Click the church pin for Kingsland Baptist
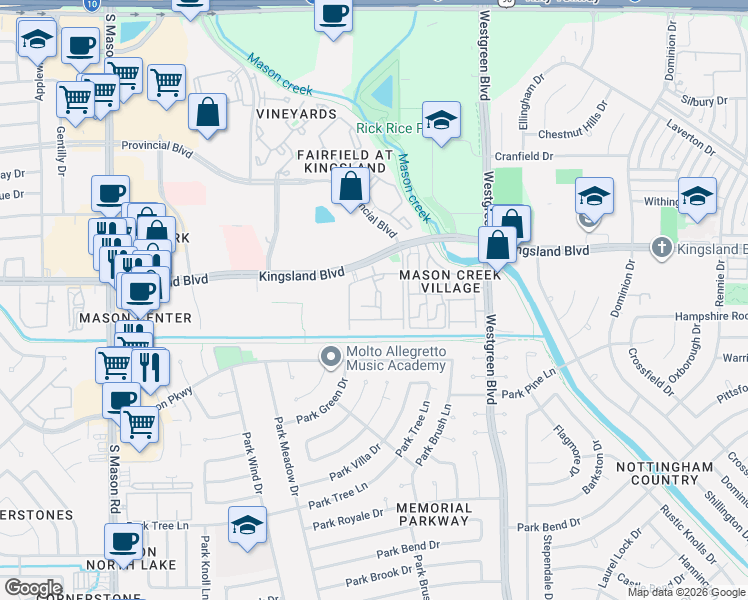Screen dimensions: 748x600 tap(662, 248)
